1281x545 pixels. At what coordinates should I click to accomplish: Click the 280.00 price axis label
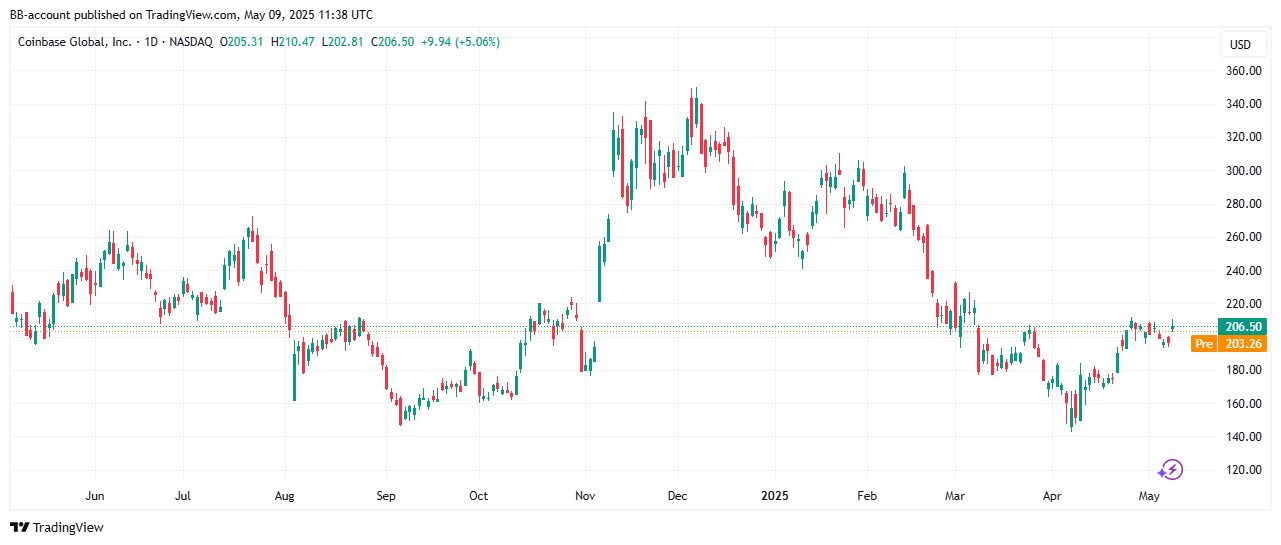[1243, 204]
